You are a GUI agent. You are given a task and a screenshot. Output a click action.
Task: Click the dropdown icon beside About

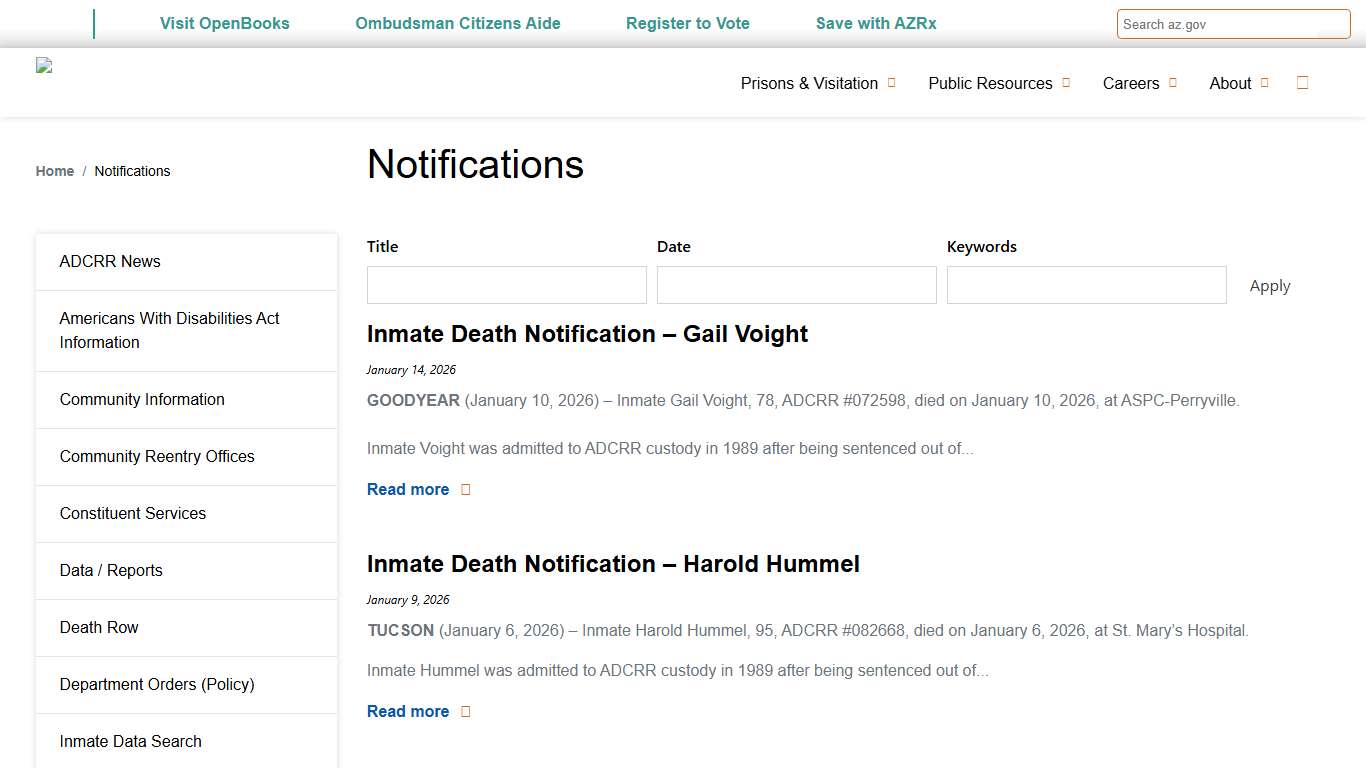tap(1266, 83)
